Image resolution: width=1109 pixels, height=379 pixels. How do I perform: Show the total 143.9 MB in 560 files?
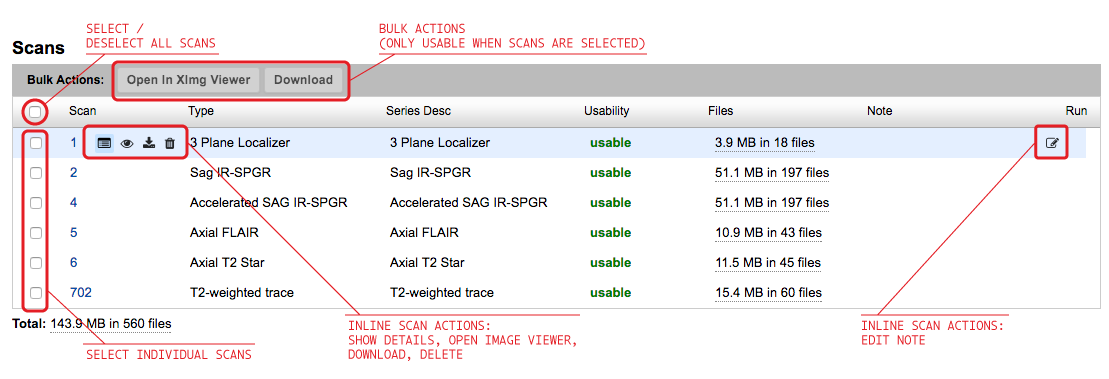(x=111, y=324)
